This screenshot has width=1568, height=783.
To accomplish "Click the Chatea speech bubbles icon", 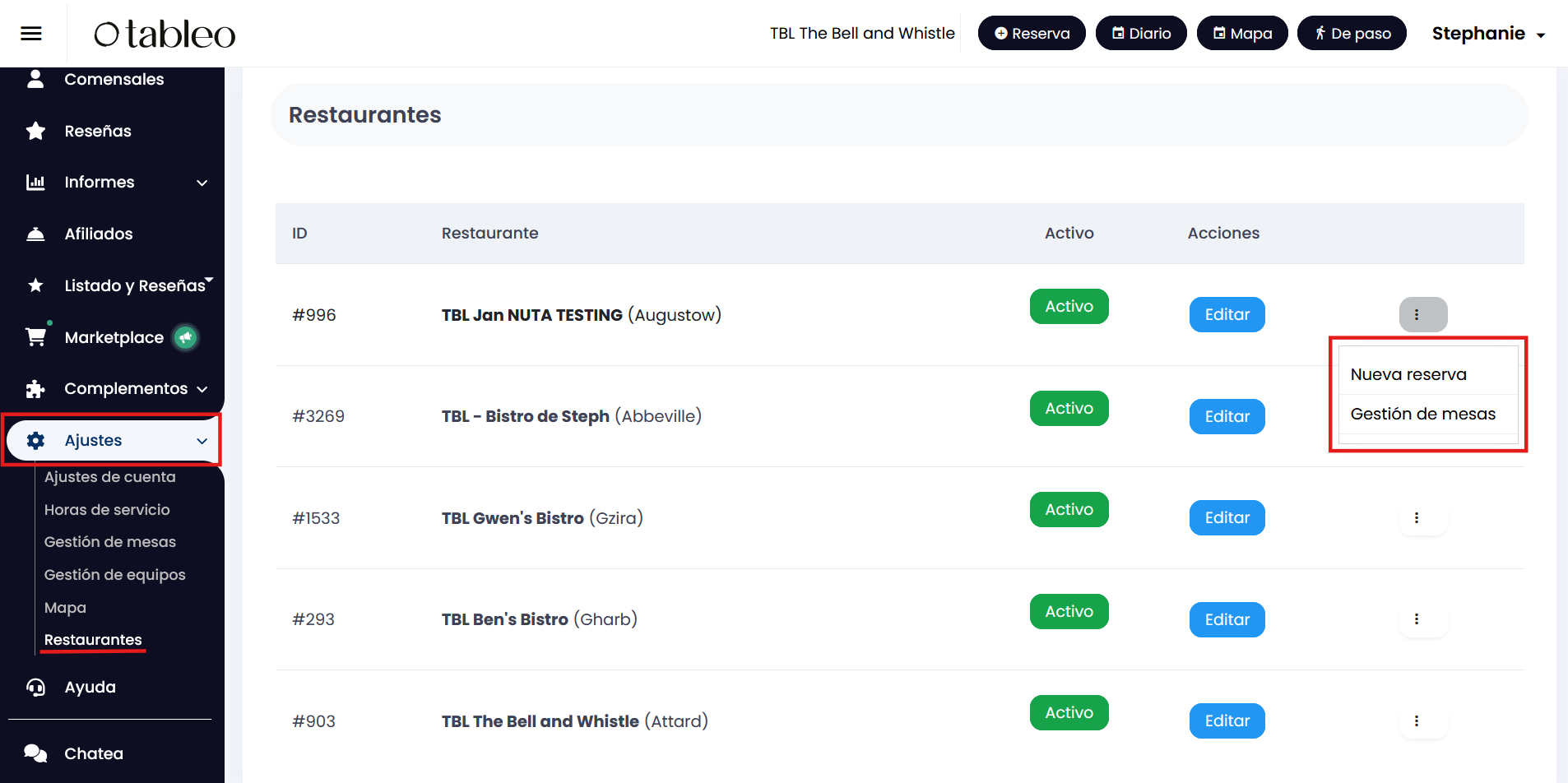I will tap(35, 753).
